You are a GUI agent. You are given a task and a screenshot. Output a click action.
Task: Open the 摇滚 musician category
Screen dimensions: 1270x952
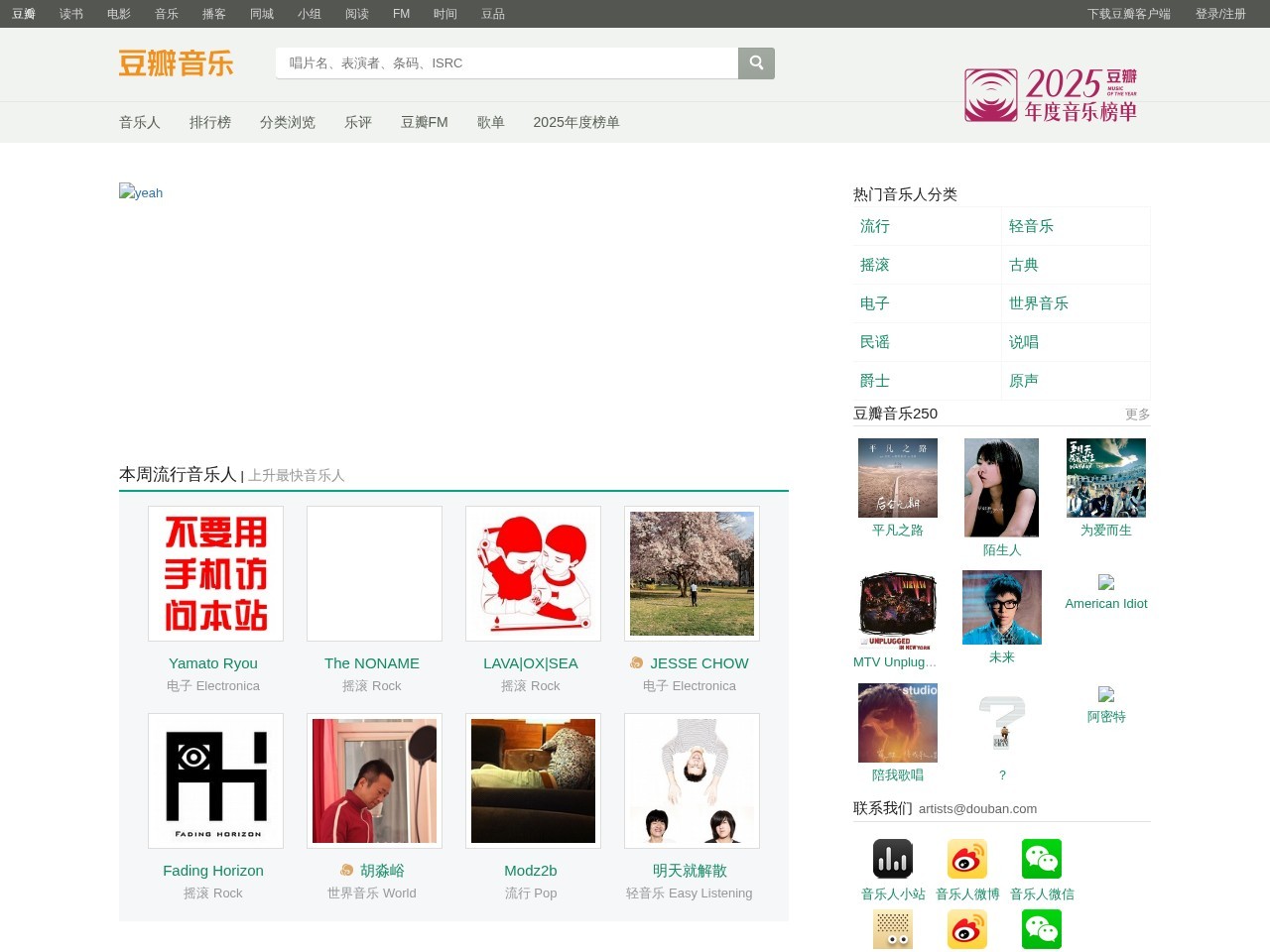pos(875,265)
